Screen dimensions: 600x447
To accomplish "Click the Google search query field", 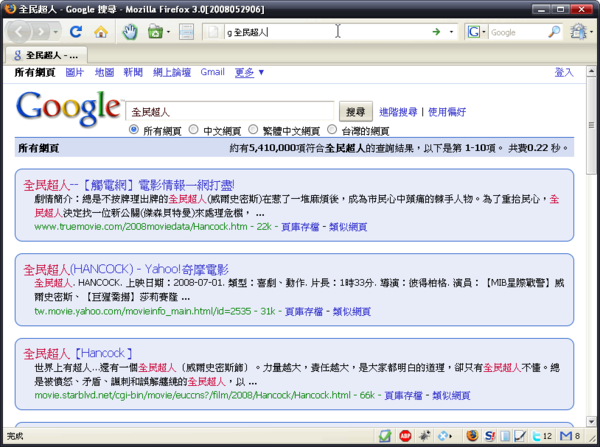I will (230, 112).
